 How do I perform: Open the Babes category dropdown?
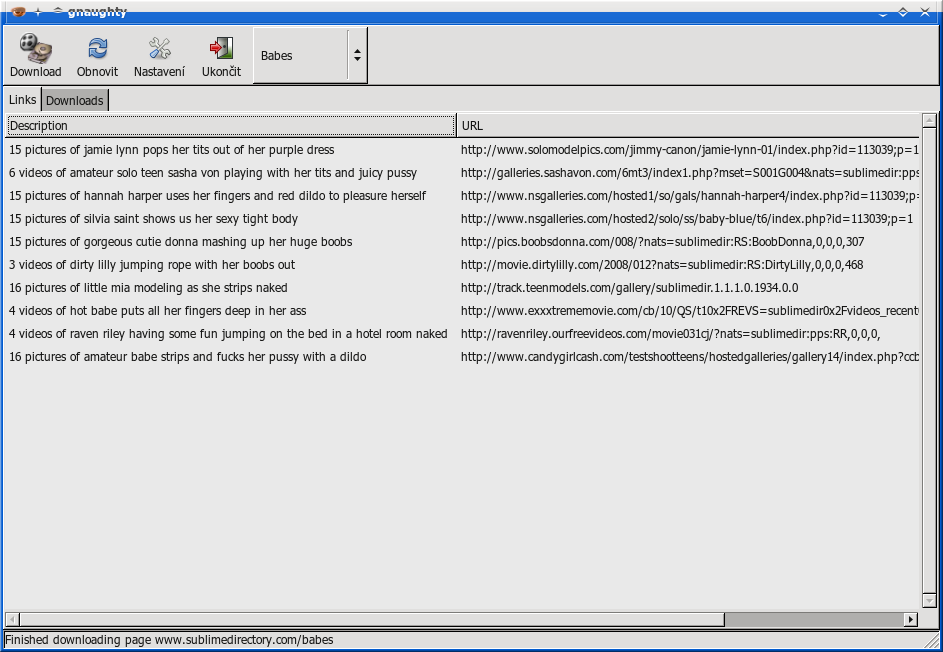pyautogui.click(x=310, y=55)
